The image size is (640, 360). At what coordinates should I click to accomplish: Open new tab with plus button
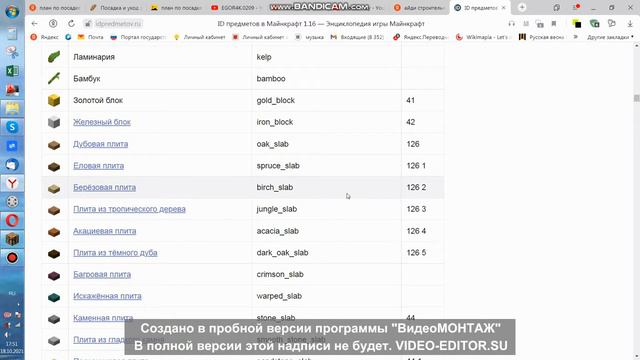pyautogui.click(x=522, y=7)
